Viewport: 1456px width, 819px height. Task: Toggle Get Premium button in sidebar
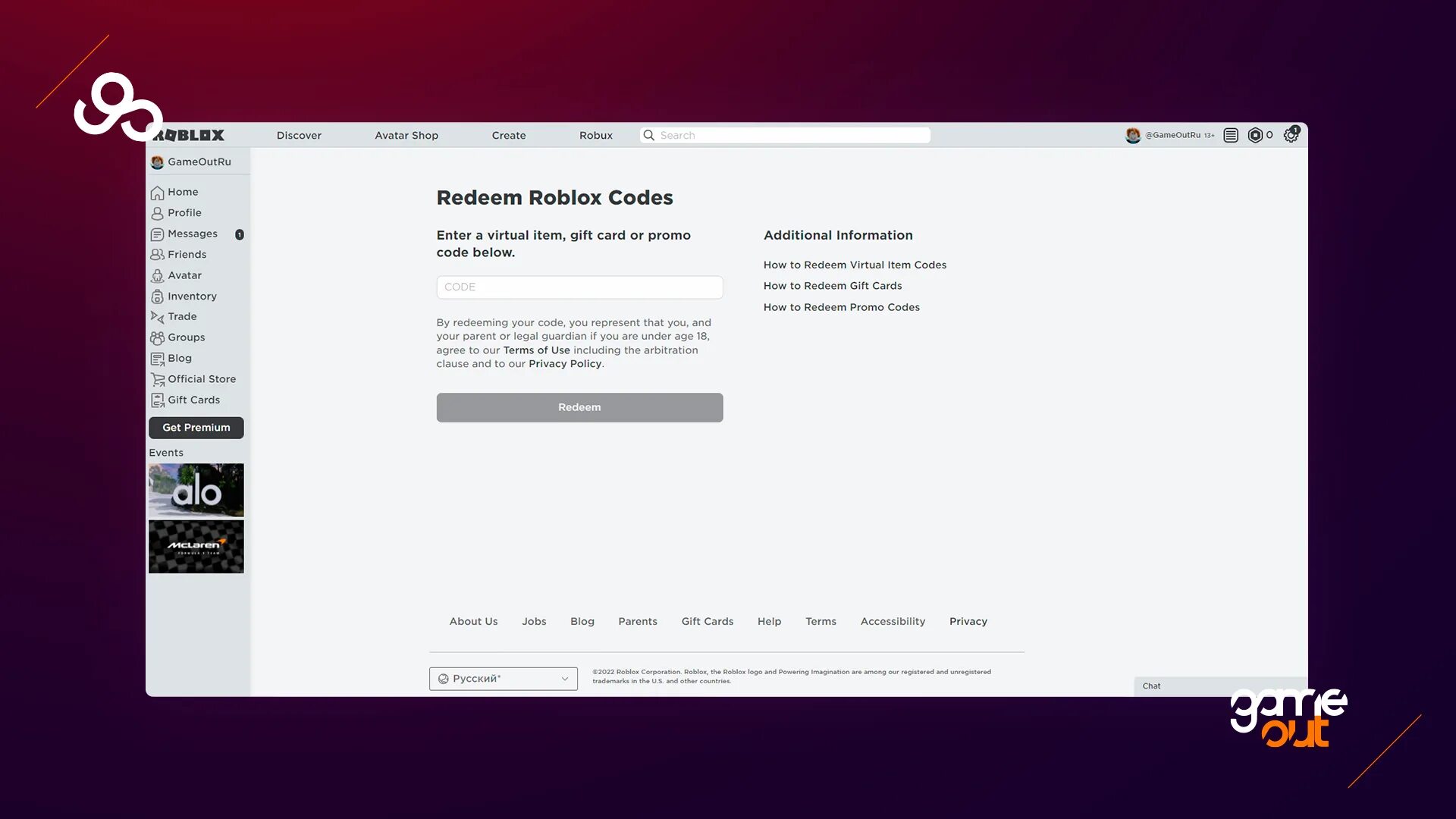click(196, 428)
